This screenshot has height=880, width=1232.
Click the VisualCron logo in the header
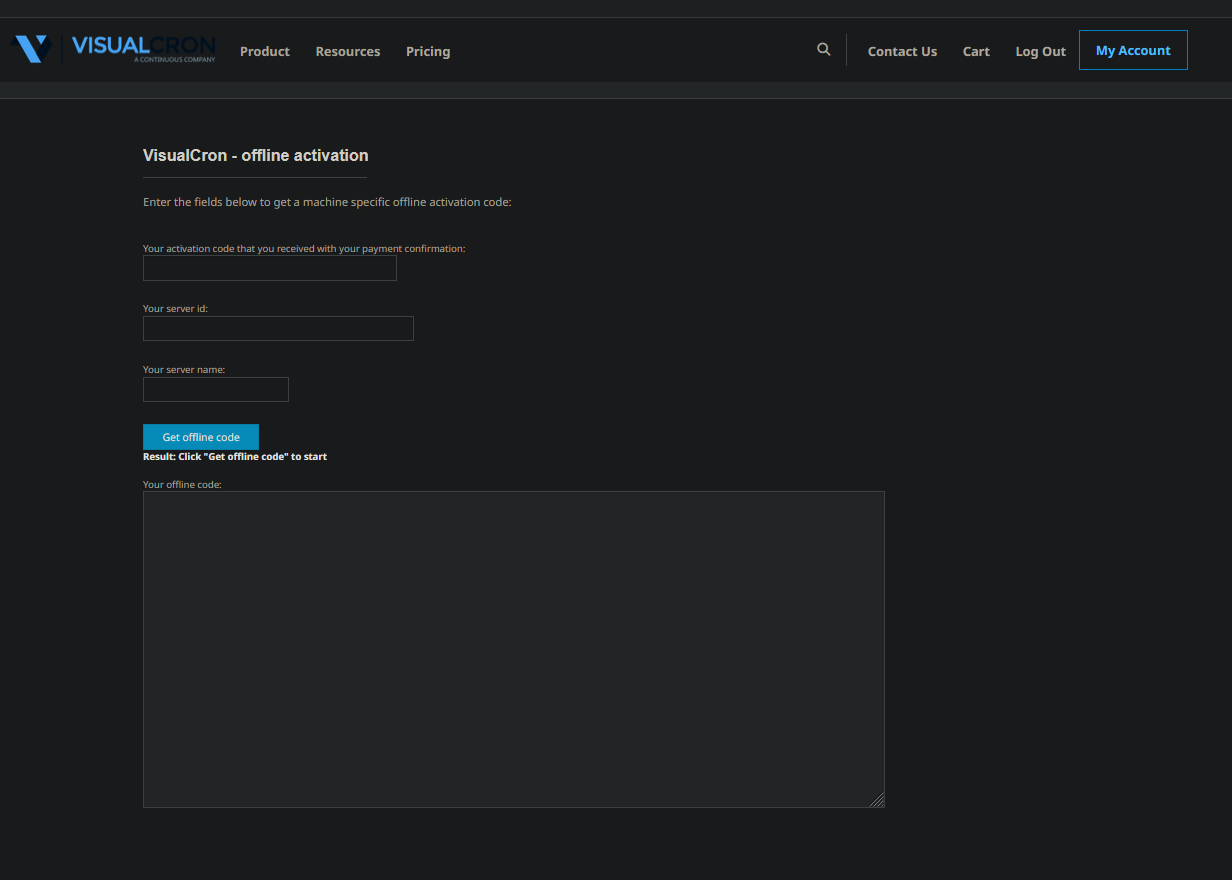click(x=113, y=49)
